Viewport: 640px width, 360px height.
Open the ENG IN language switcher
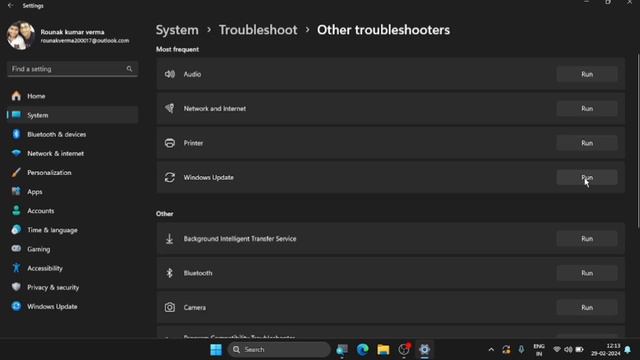coord(539,350)
